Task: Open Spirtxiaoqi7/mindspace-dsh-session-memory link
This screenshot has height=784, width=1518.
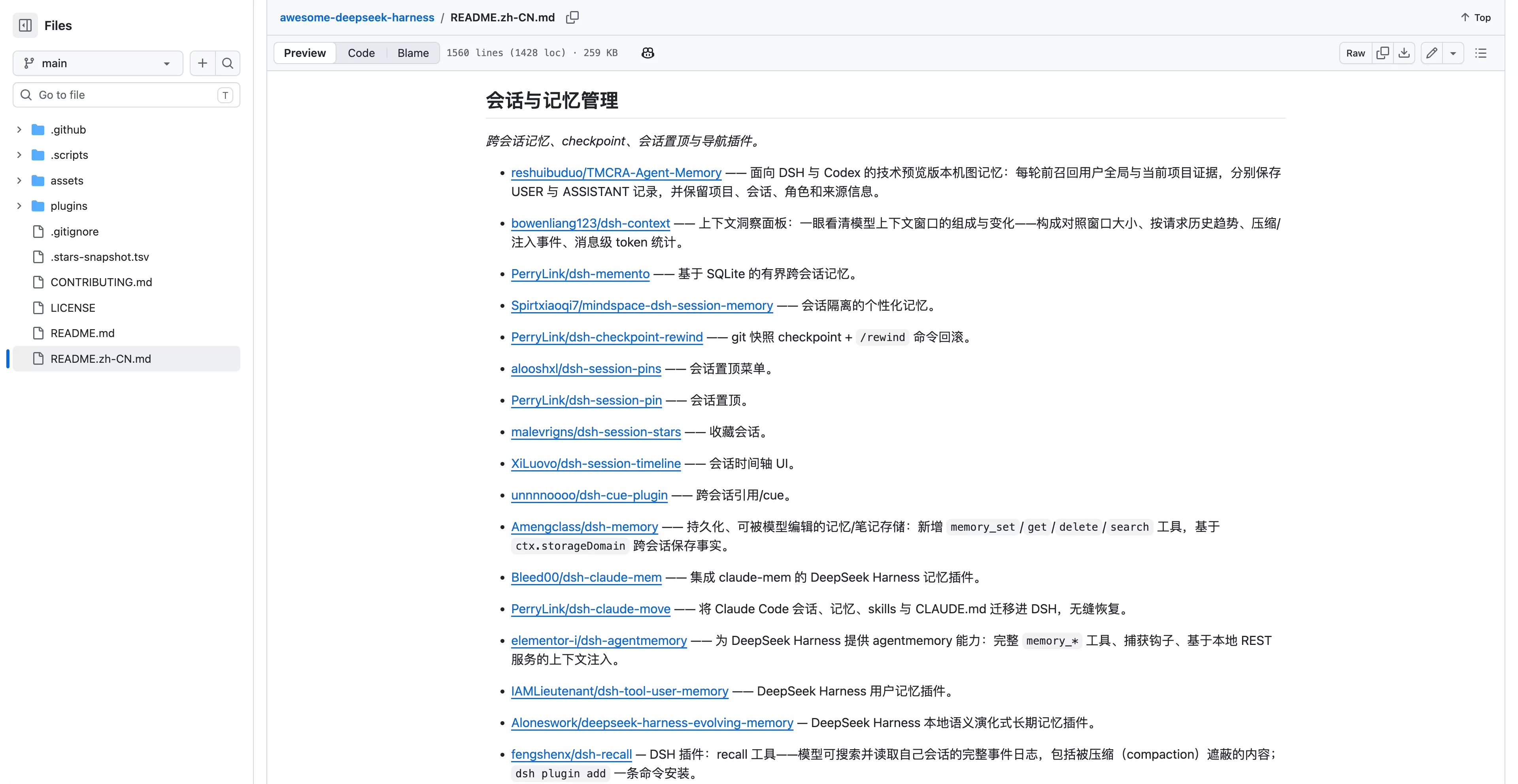Action: 642,306
